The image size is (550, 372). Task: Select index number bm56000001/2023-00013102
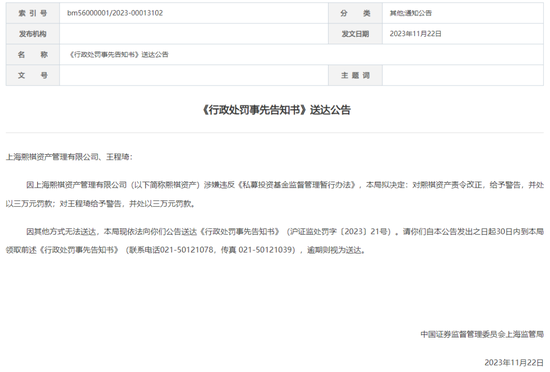[115, 13]
